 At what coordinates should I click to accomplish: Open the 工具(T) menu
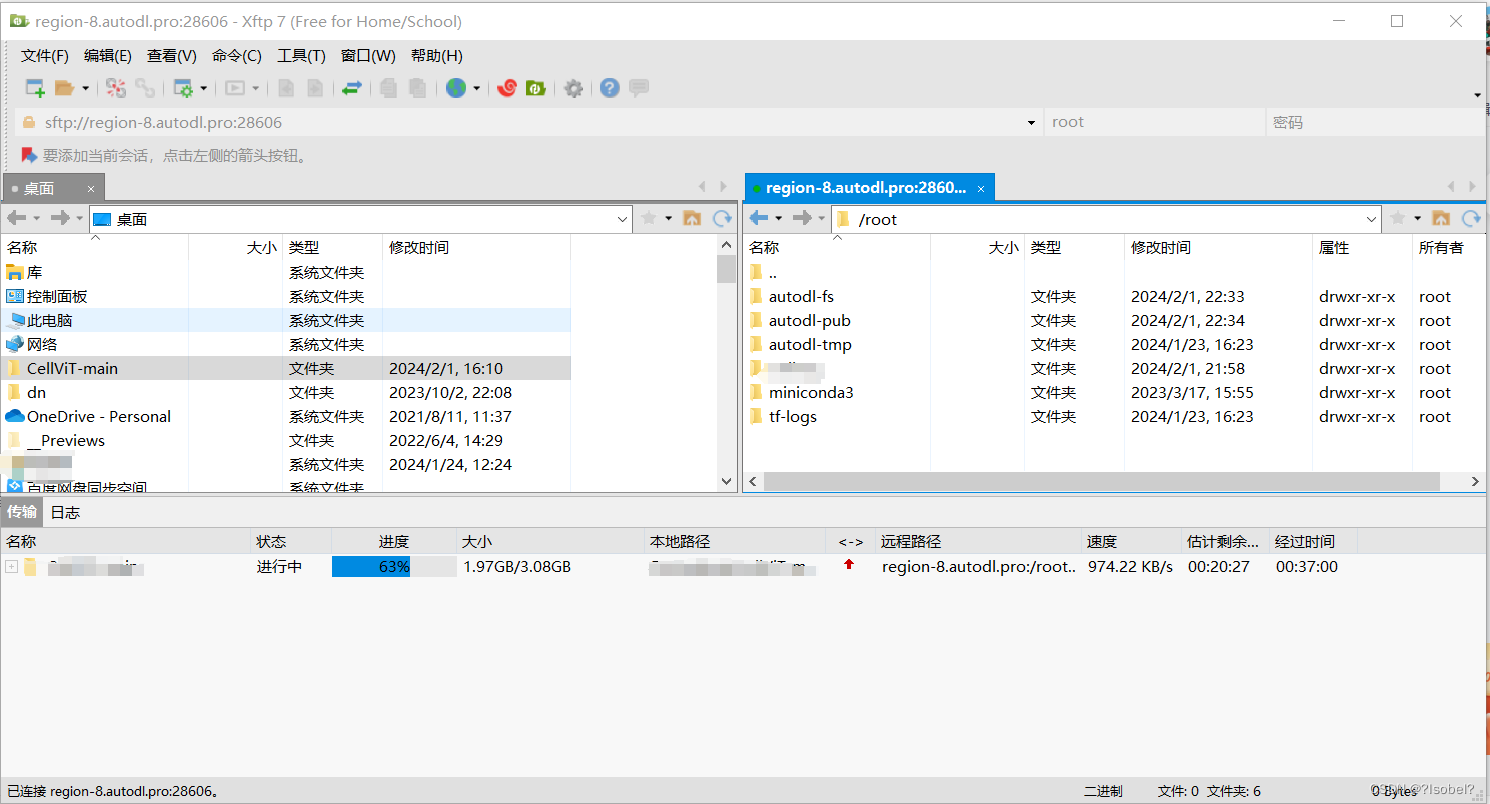click(301, 55)
